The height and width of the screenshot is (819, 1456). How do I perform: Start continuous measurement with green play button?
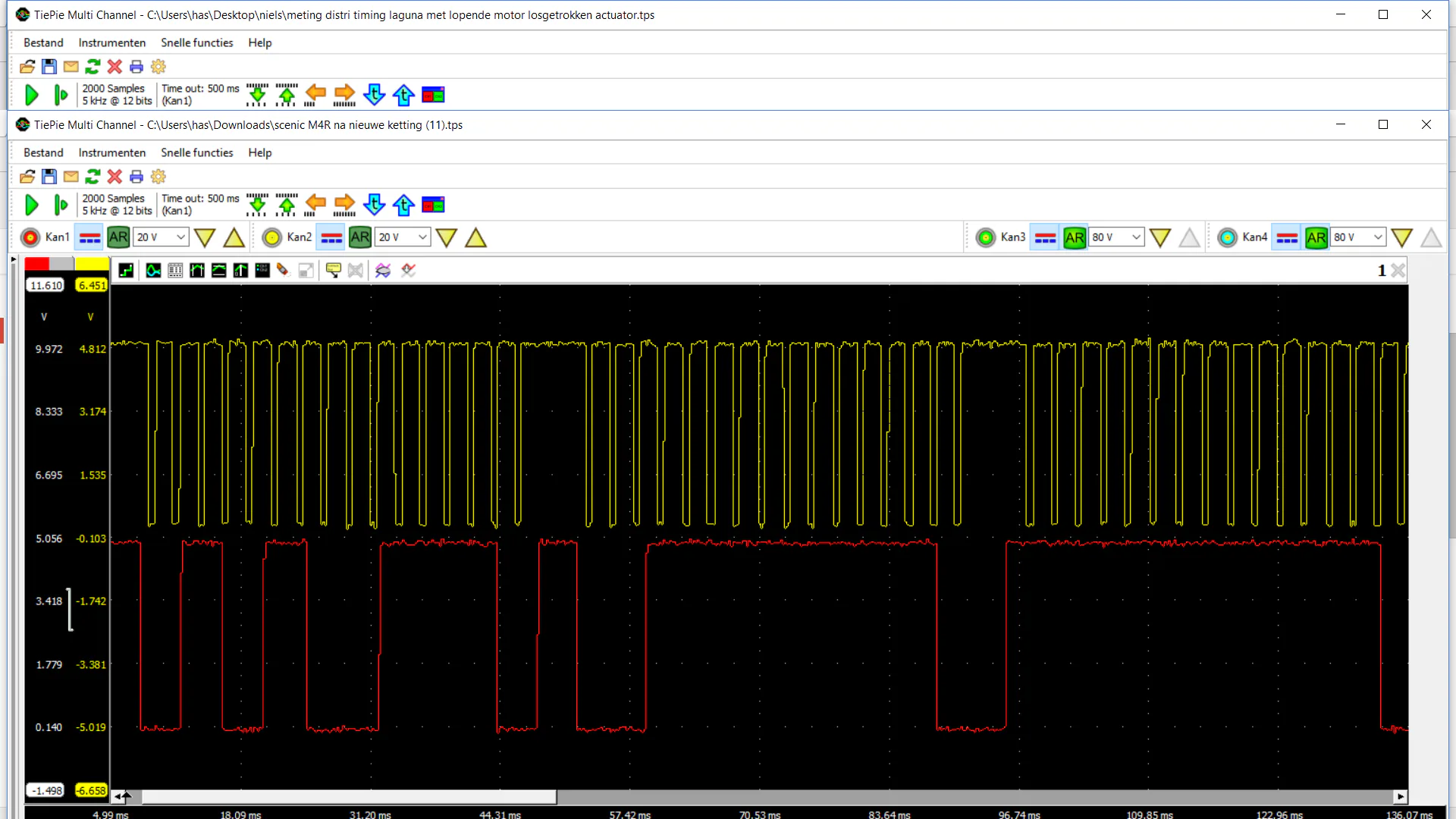click(x=32, y=205)
